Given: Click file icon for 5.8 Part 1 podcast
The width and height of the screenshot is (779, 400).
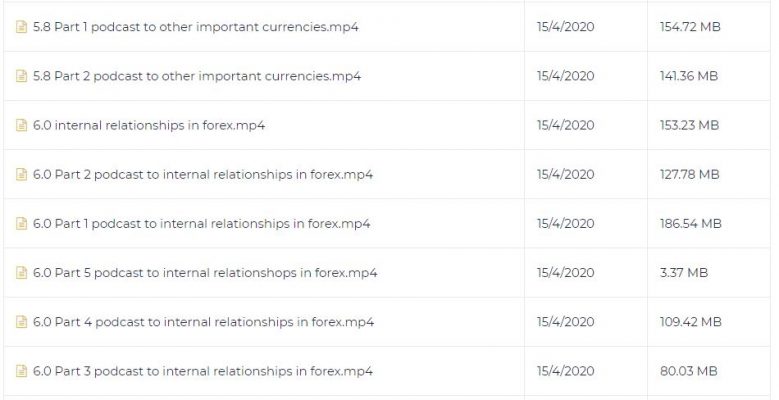Looking at the screenshot, I should point(21,27).
